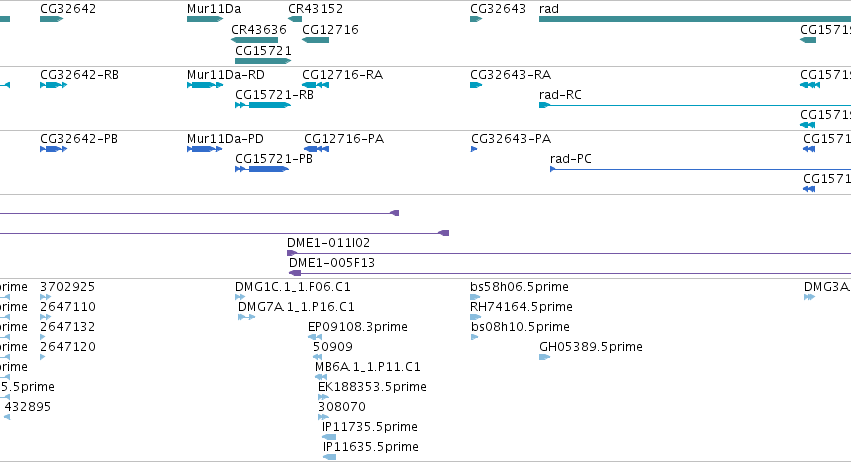
Task: Click the rad-PC protein label
Action: (x=570, y=159)
